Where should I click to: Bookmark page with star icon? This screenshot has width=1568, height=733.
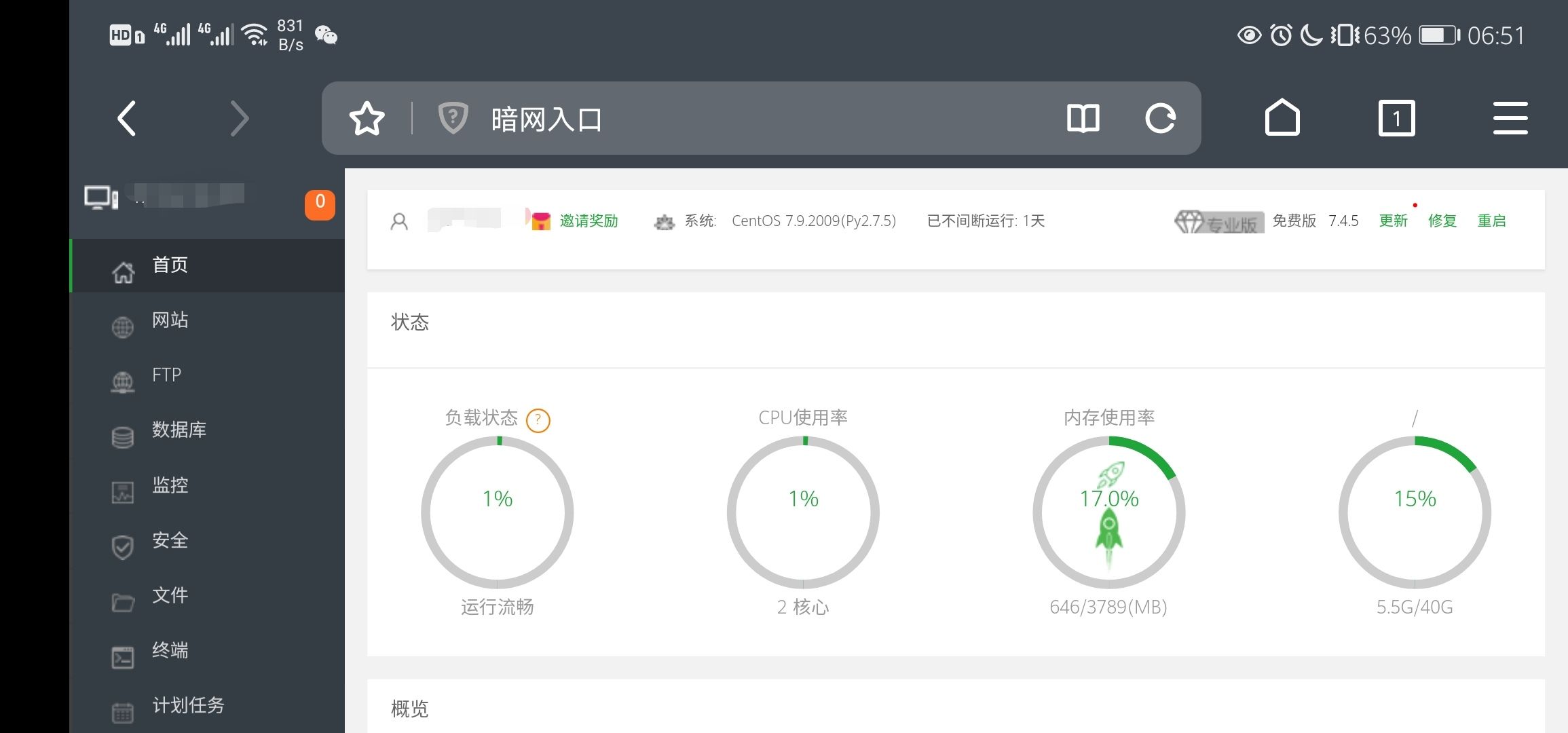367,119
